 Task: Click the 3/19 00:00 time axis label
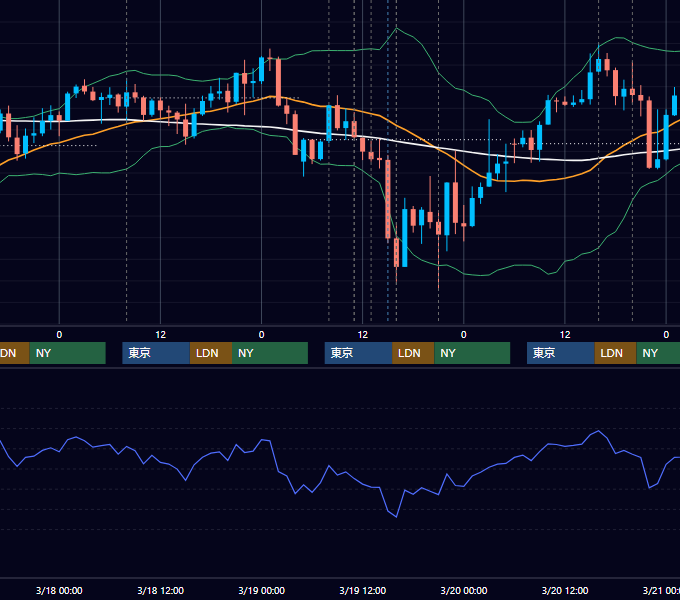coord(262,590)
